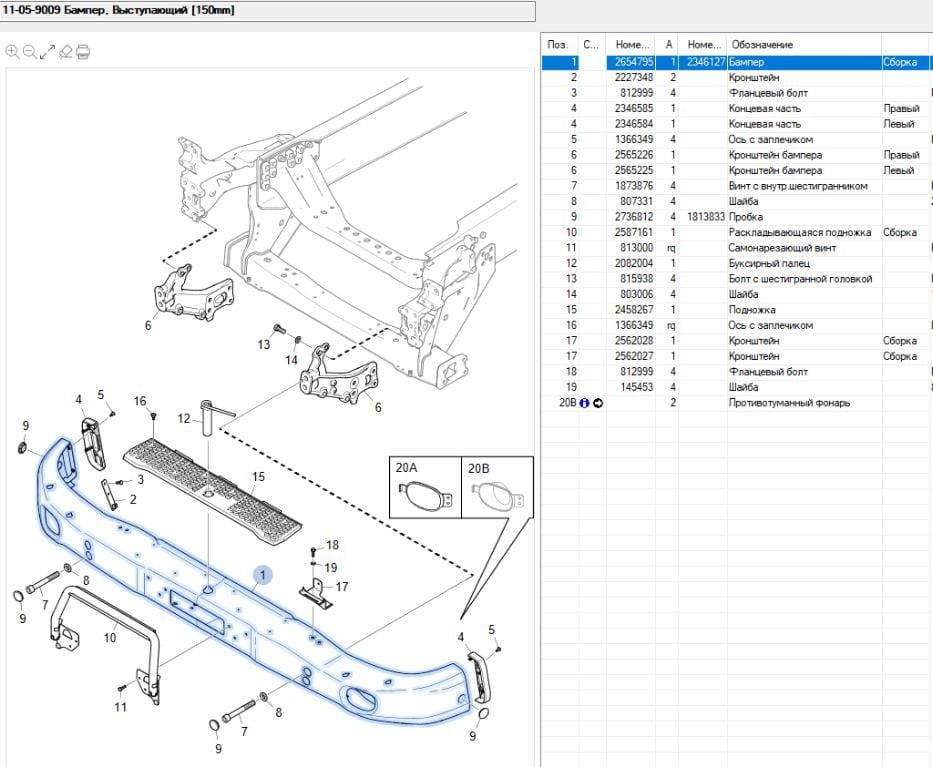Viewport: 933px width, 767px height.
Task: Click the zoom in magnifier icon
Action: (12, 51)
